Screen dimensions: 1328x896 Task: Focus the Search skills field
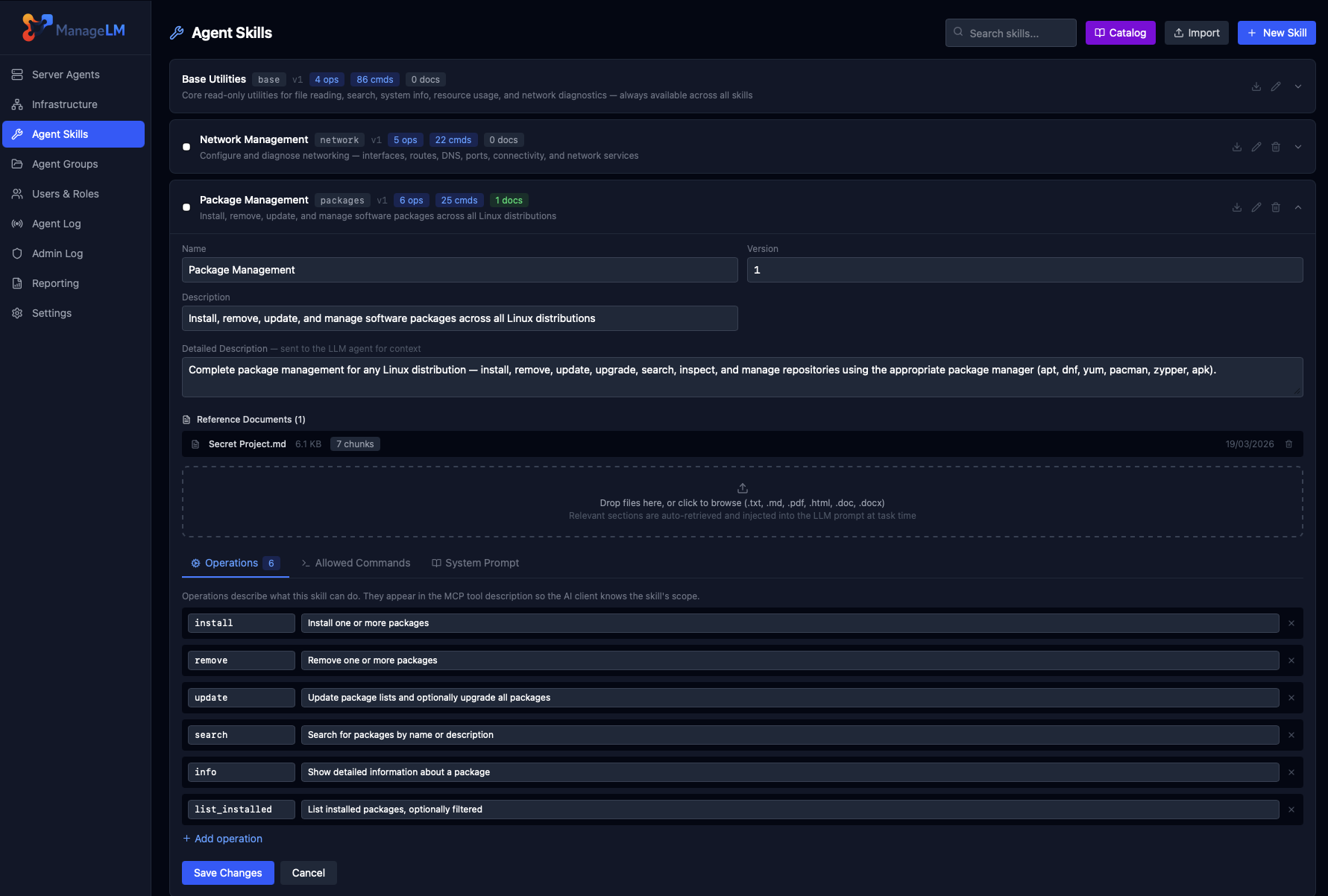click(x=1010, y=33)
